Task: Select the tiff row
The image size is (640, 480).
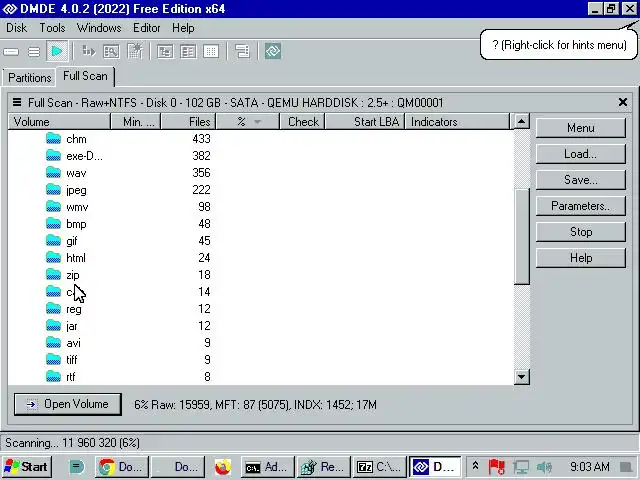Action: [260, 360]
